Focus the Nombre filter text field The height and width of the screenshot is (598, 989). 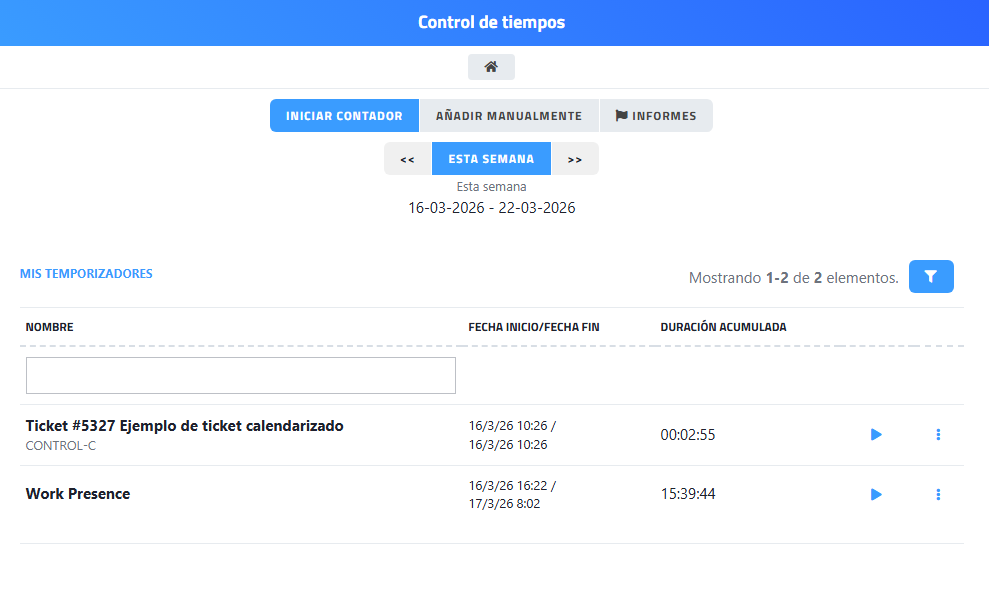tap(240, 375)
